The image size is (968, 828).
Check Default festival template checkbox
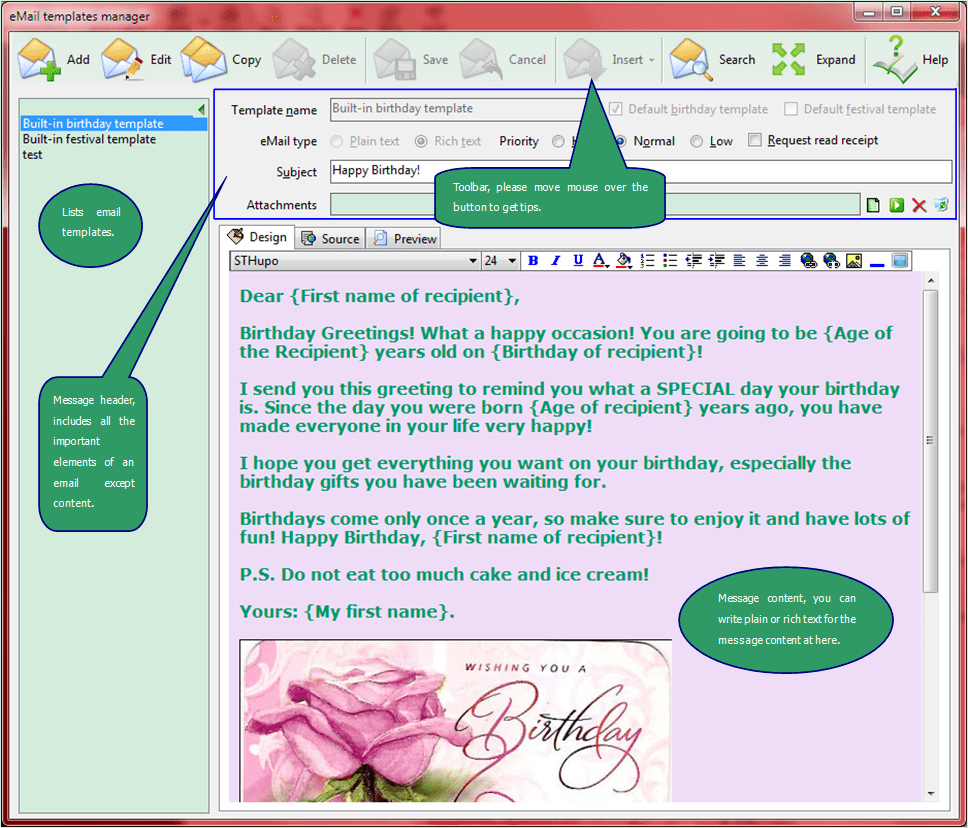790,109
